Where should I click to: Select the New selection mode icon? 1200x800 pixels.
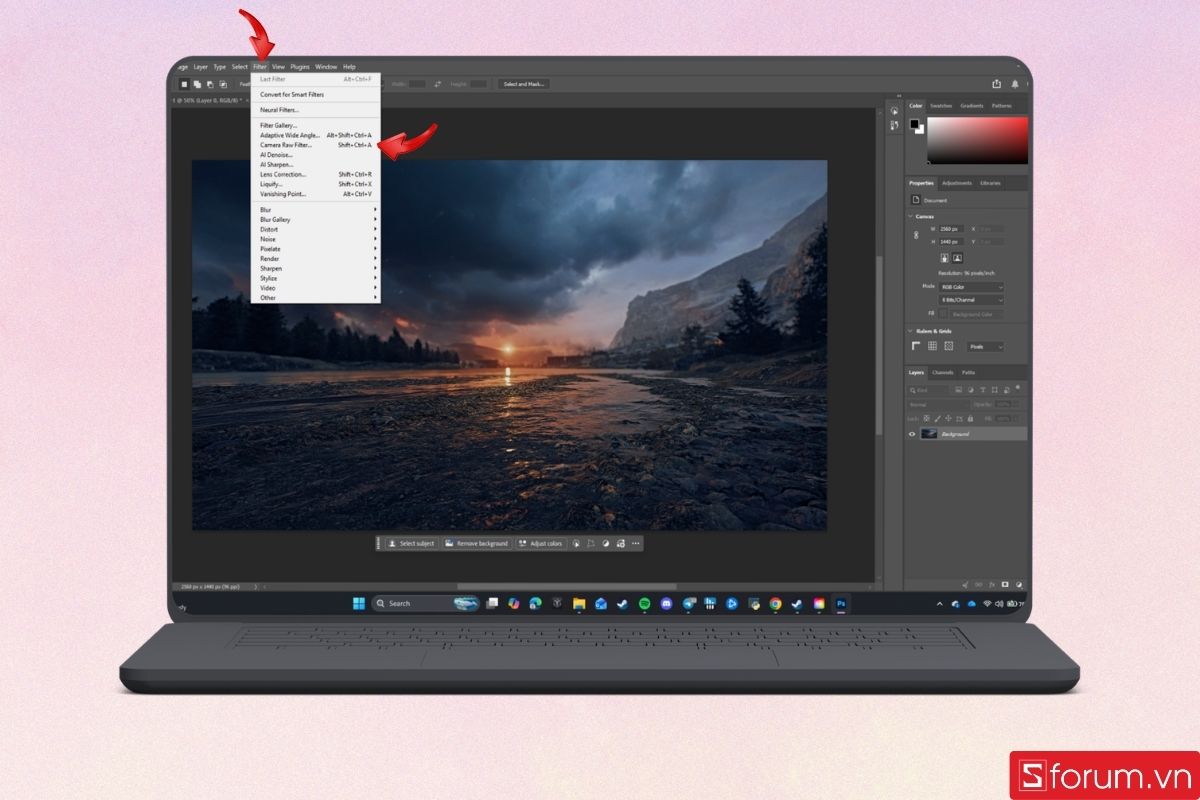click(184, 84)
